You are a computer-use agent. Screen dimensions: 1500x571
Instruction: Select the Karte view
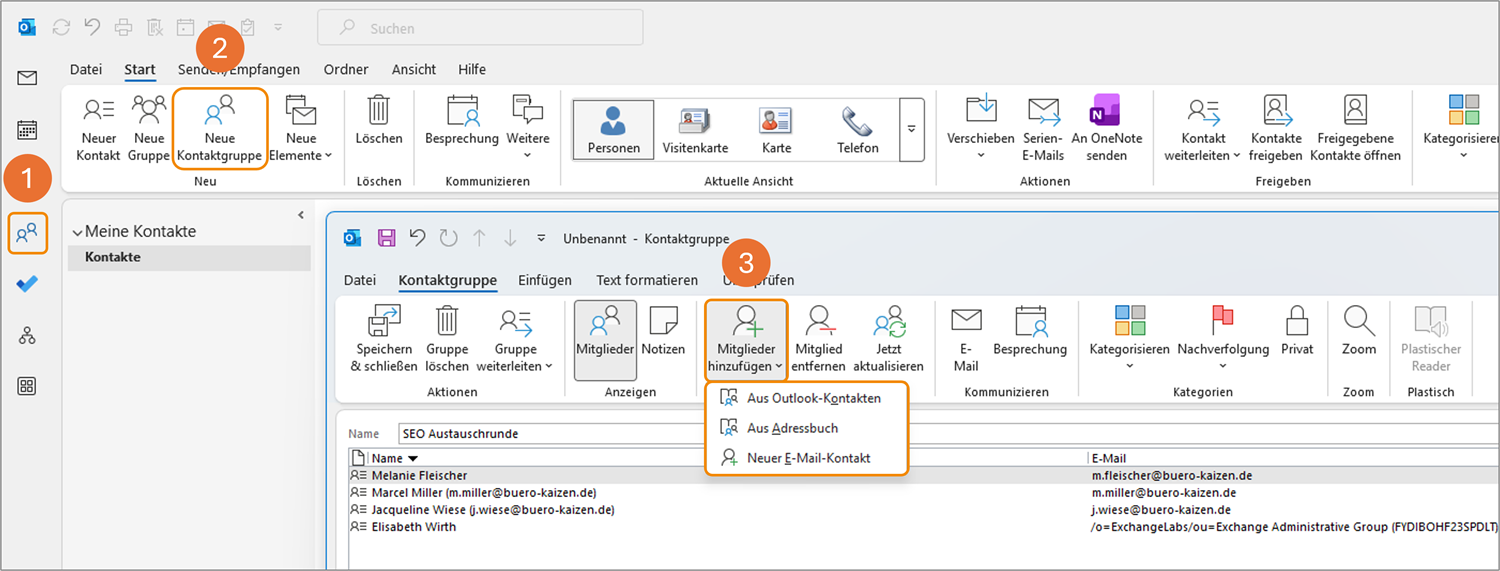coord(776,130)
